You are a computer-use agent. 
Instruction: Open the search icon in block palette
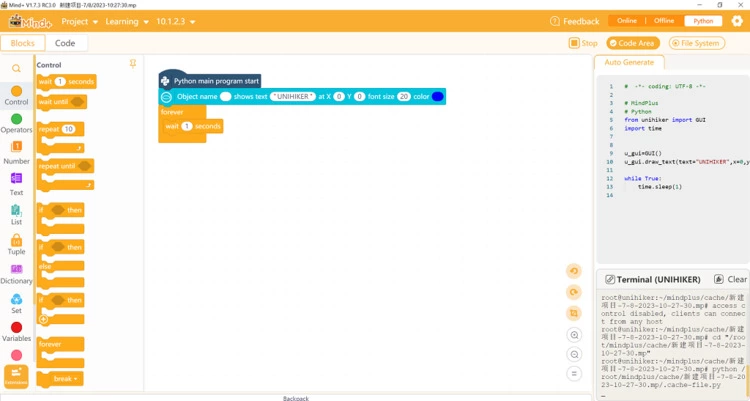tap(16, 69)
